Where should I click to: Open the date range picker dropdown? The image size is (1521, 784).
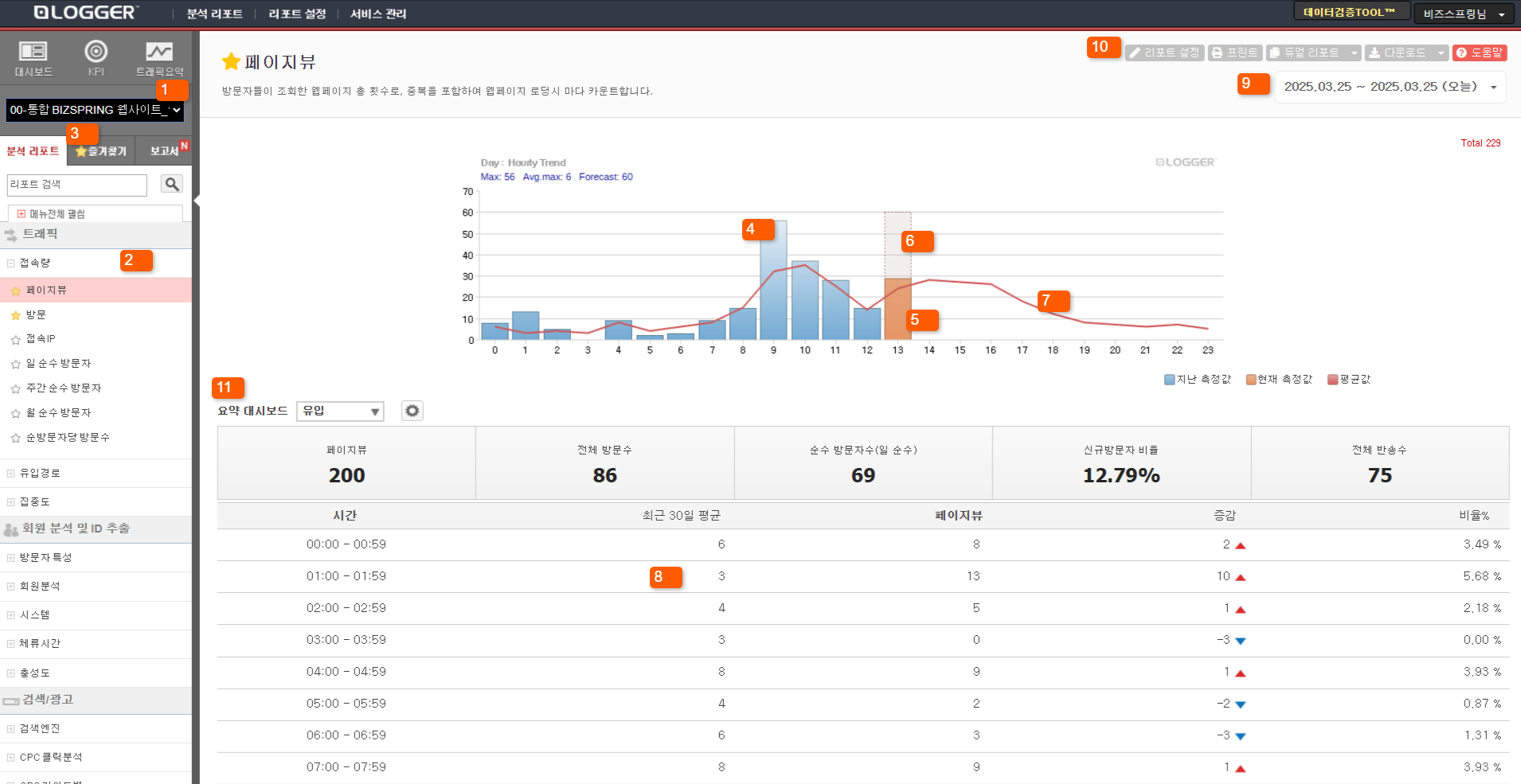1390,87
